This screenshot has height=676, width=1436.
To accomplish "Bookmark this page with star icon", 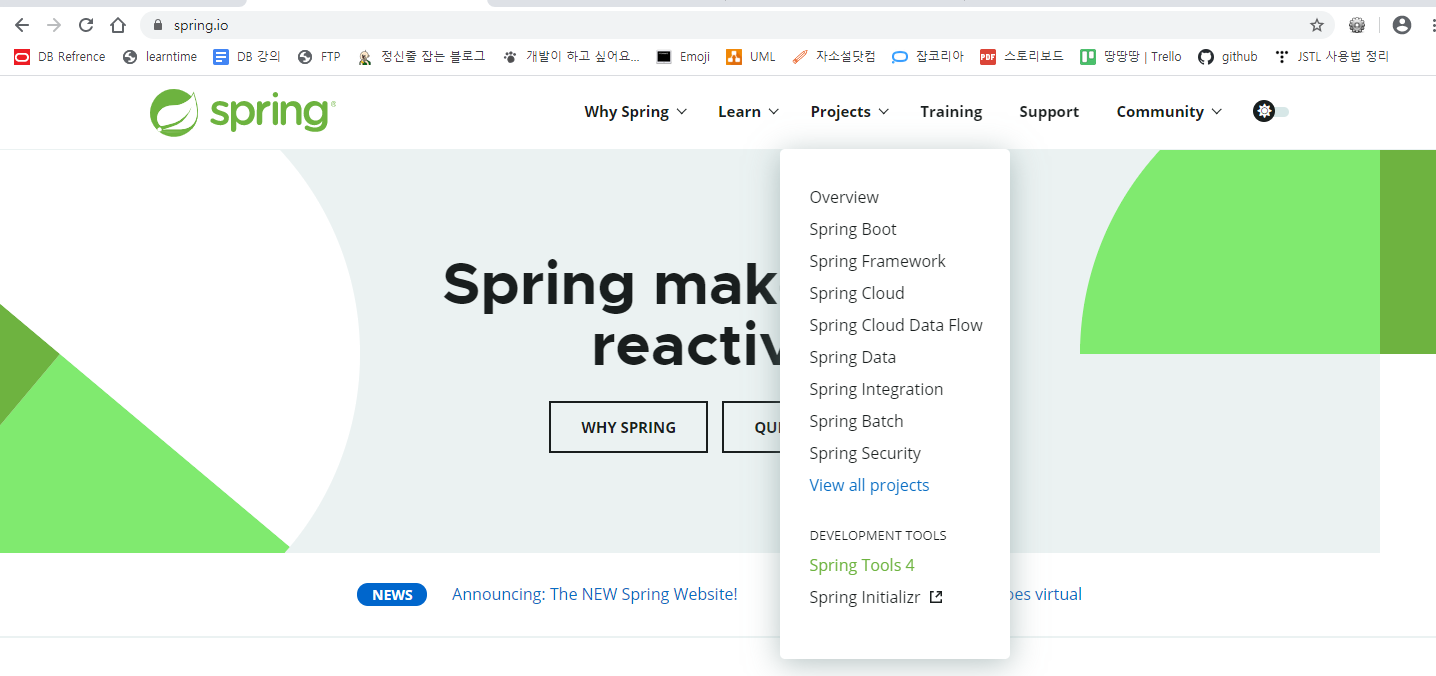I will [1317, 25].
